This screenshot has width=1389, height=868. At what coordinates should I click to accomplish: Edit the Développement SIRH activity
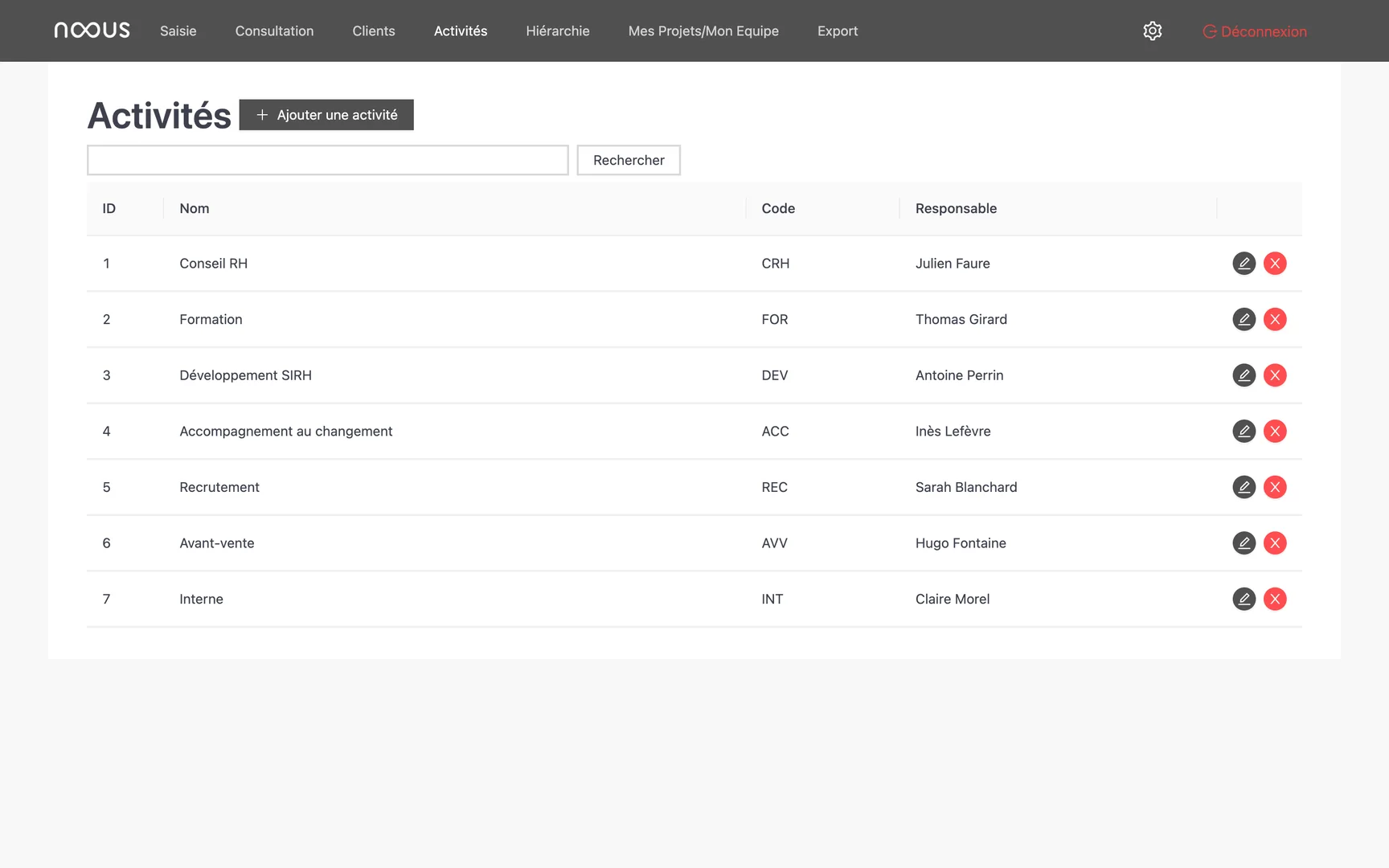click(1244, 375)
